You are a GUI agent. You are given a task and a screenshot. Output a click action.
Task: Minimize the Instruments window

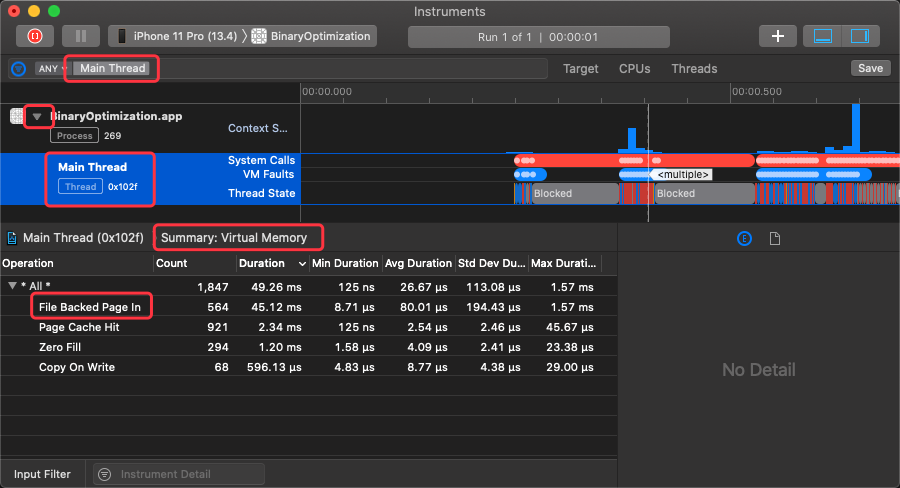(x=34, y=11)
